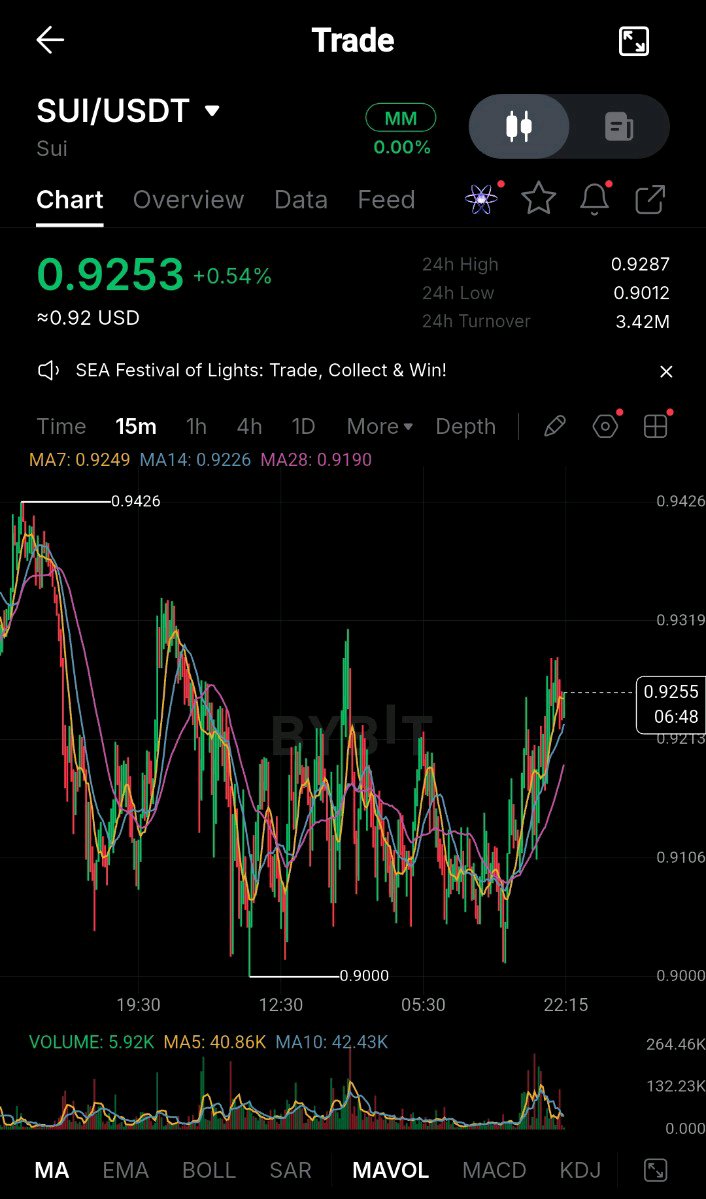Expand the More intervals dropdown
The width and height of the screenshot is (706, 1199).
(379, 427)
